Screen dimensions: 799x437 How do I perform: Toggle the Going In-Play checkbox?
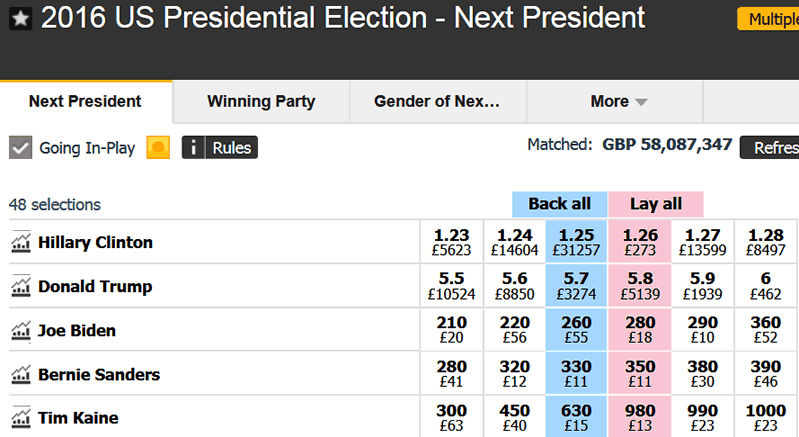(x=20, y=148)
